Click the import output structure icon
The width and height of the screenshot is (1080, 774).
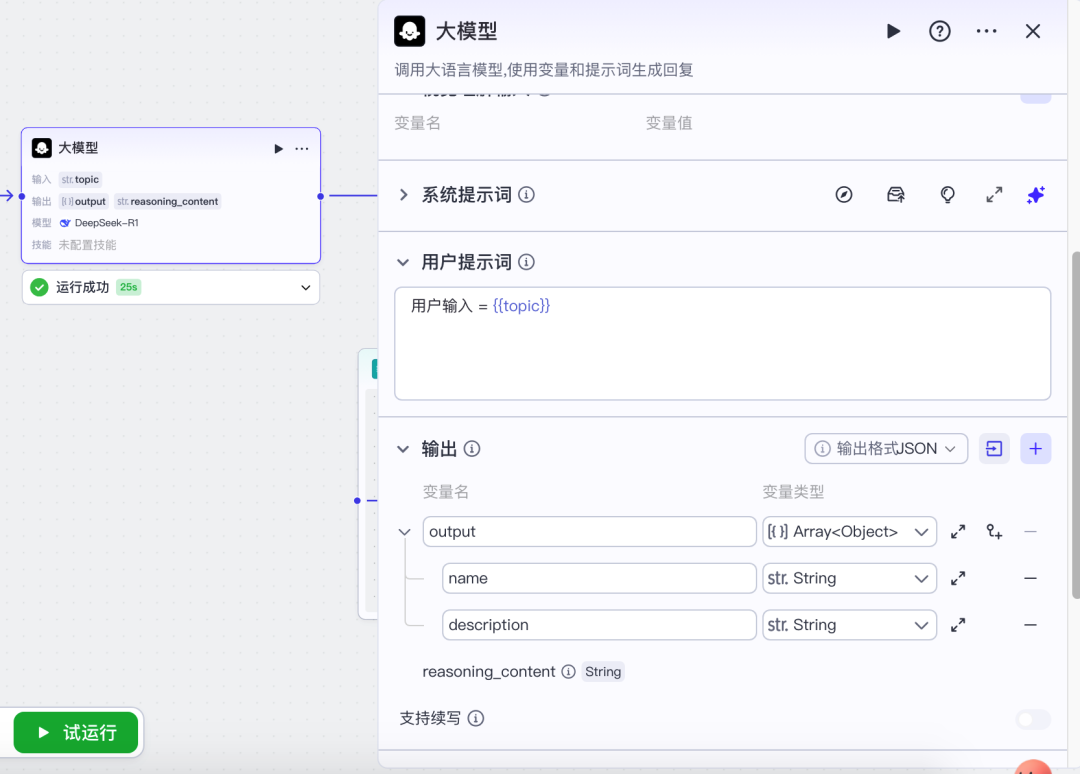point(994,449)
